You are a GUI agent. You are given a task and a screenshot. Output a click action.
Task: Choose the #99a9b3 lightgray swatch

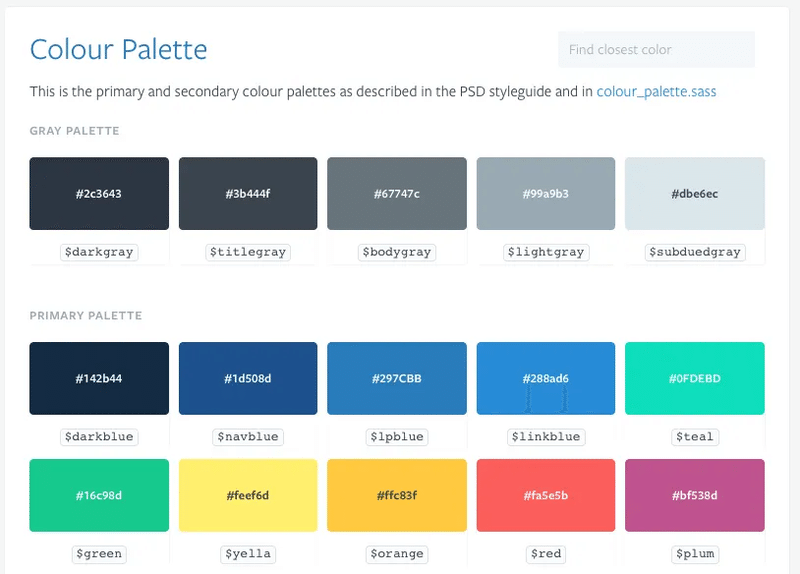click(546, 193)
